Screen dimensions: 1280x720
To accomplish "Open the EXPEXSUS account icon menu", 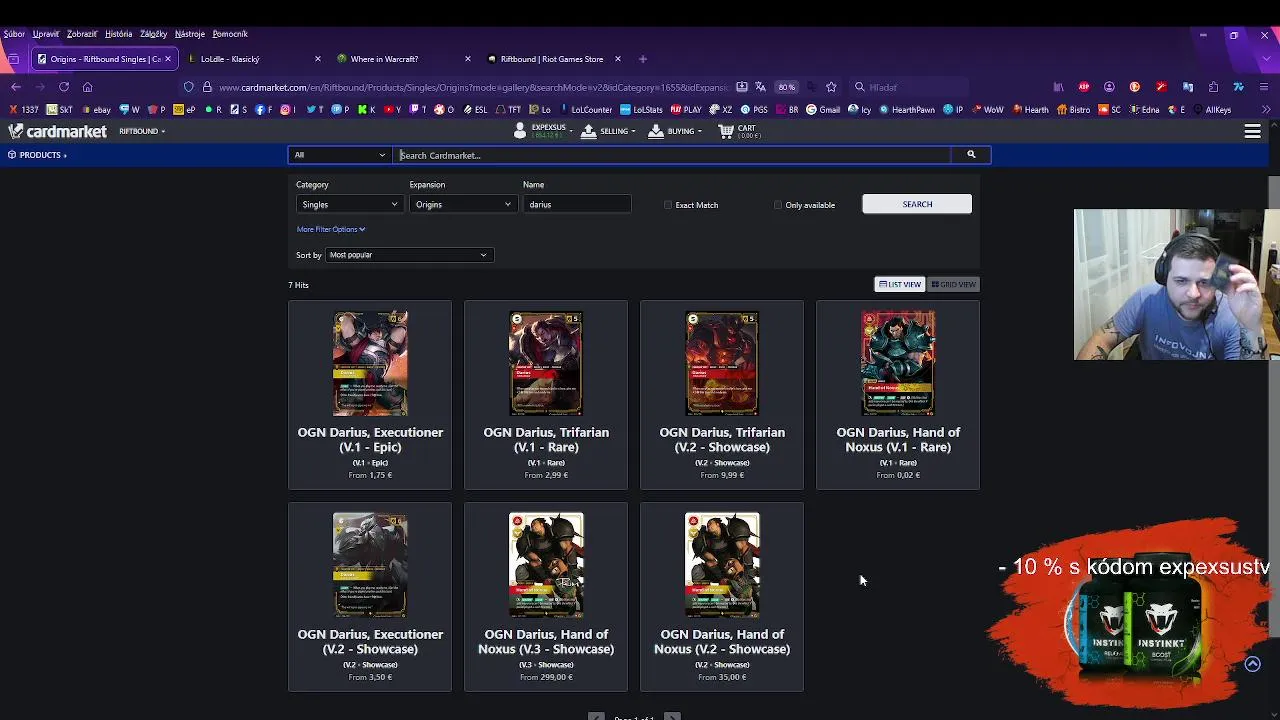I will [x=520, y=131].
